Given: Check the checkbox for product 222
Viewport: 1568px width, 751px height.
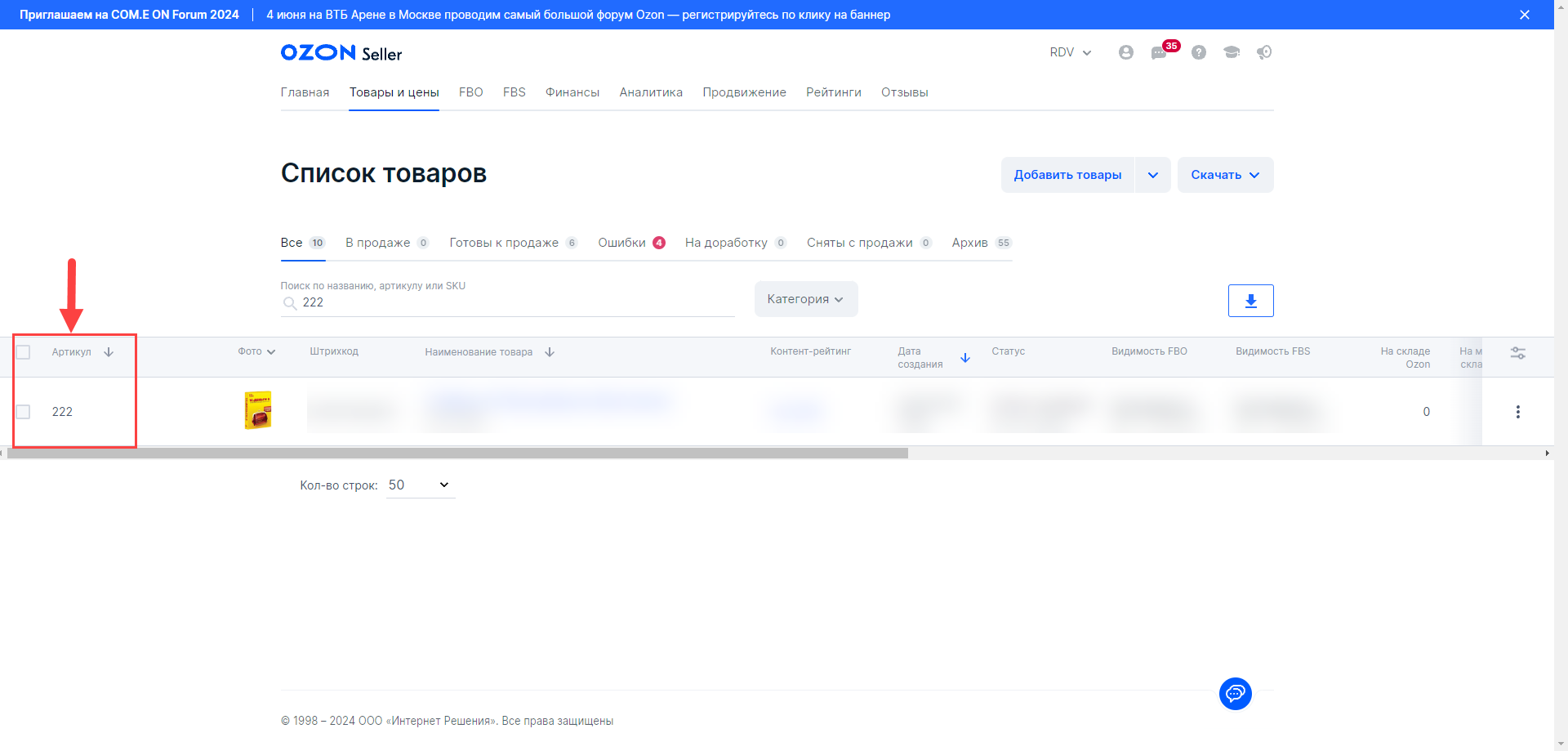Looking at the screenshot, I should pos(24,412).
